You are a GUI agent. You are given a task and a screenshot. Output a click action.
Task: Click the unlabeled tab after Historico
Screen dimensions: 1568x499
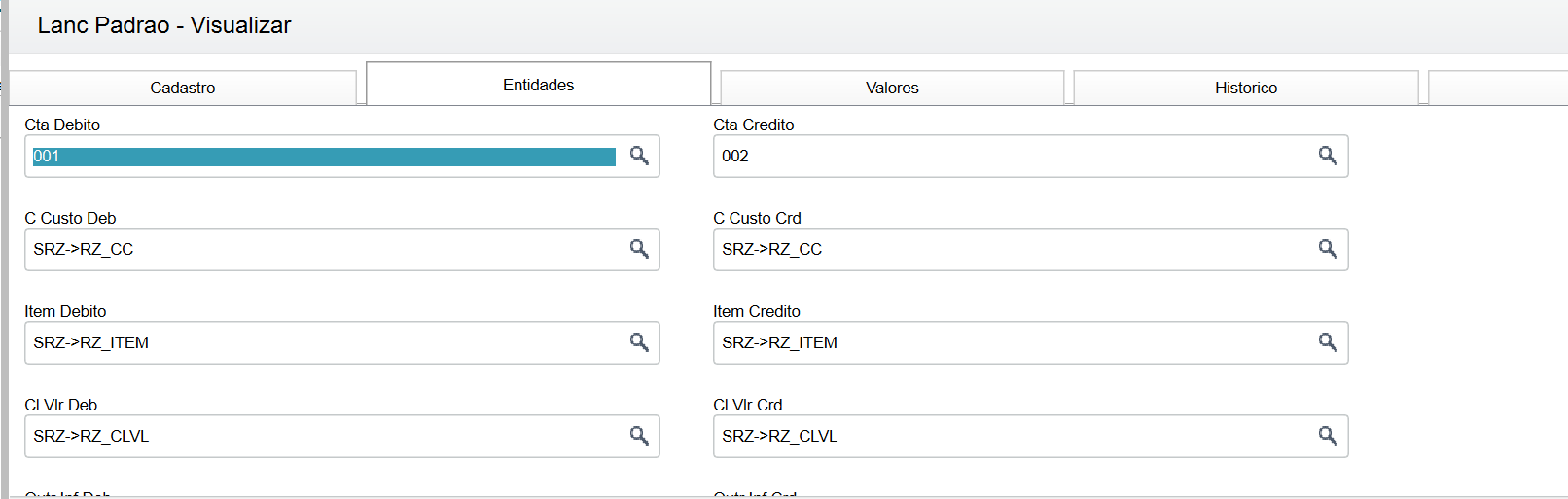[x=1498, y=88]
